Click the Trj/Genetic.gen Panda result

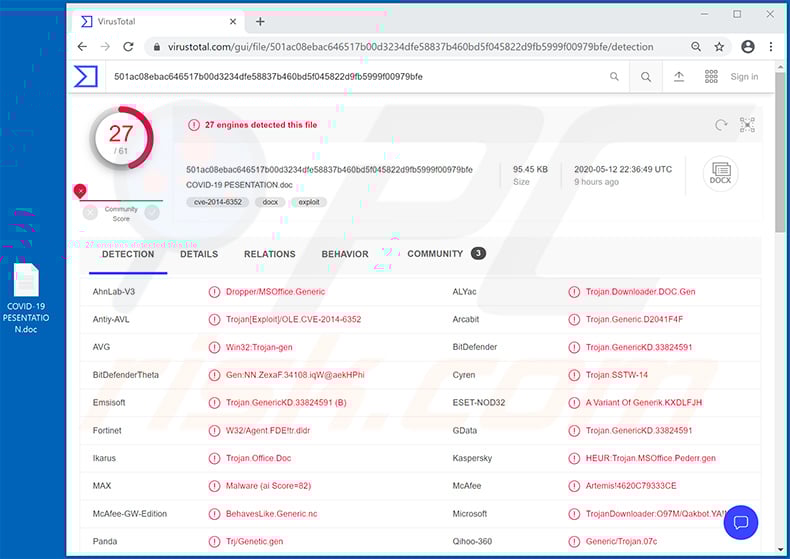click(x=254, y=541)
